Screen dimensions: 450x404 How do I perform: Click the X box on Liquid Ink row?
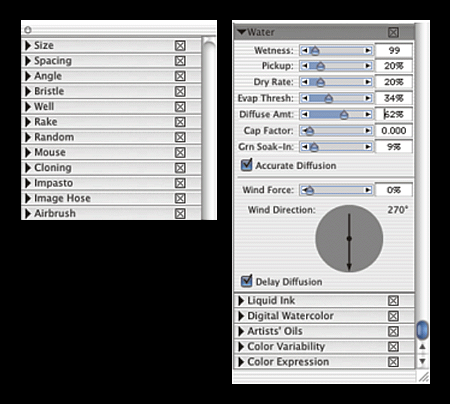point(393,301)
